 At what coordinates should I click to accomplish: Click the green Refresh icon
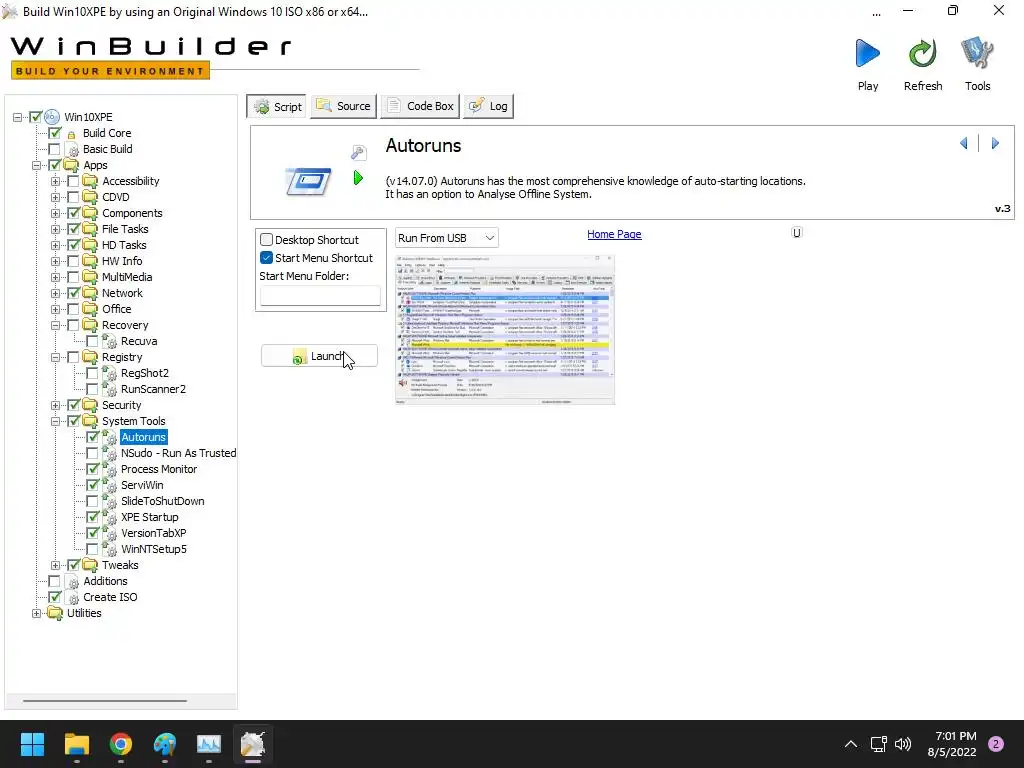[x=922, y=53]
